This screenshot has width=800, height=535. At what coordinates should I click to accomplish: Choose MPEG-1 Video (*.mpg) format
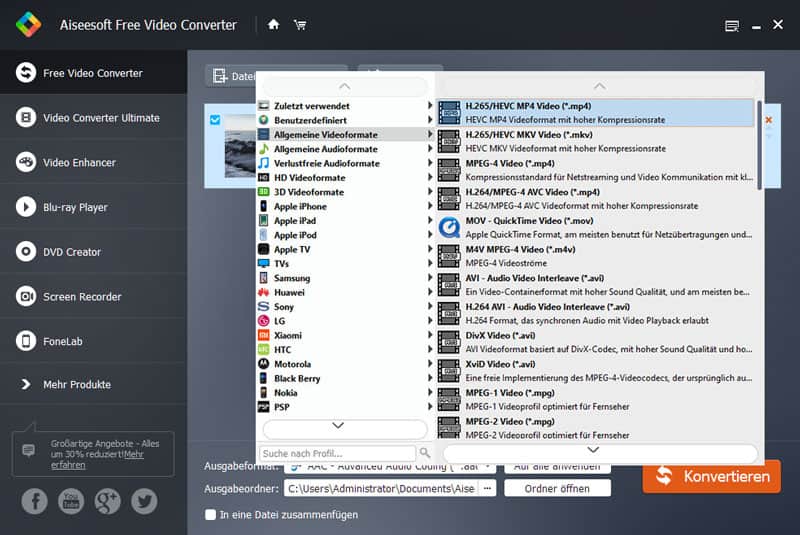coord(595,399)
